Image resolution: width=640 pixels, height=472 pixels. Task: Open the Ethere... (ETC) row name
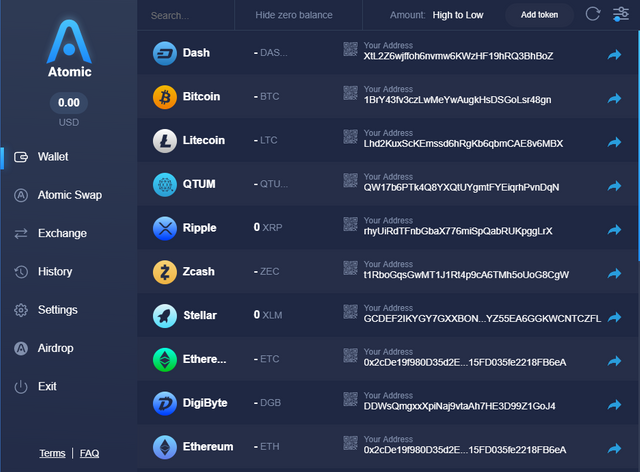click(x=204, y=359)
